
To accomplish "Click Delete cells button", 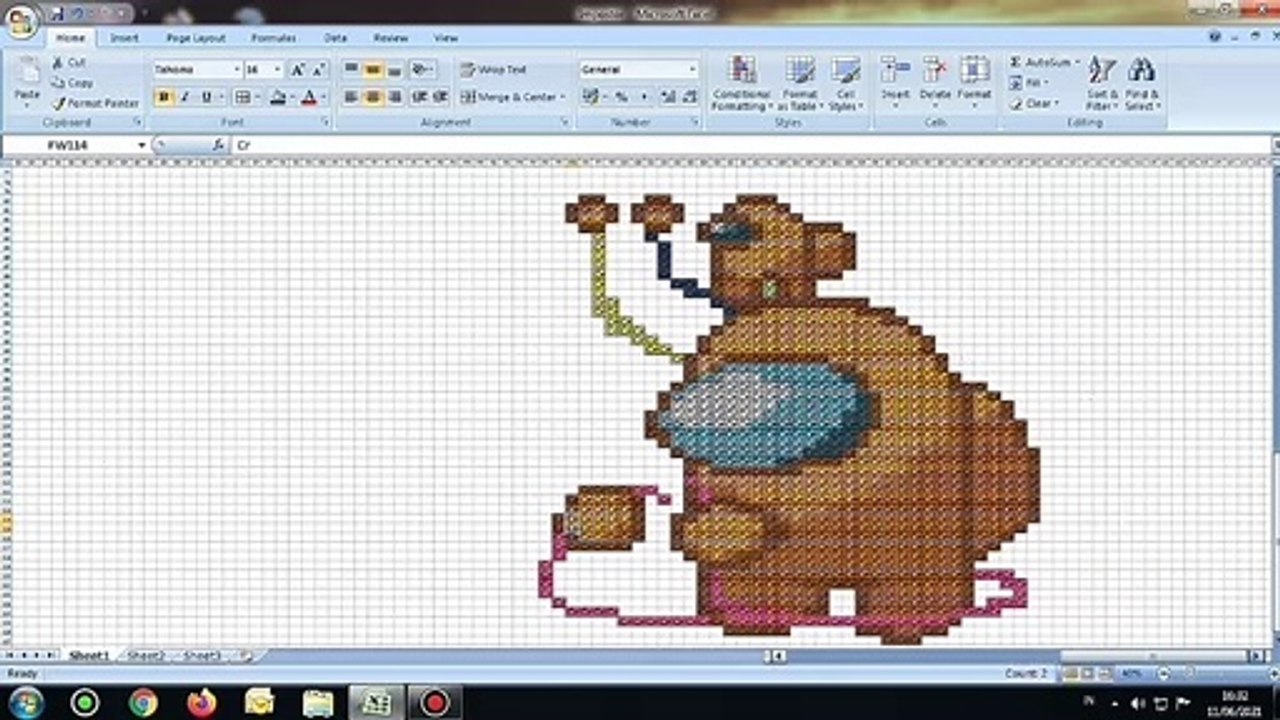I will pos(935,83).
